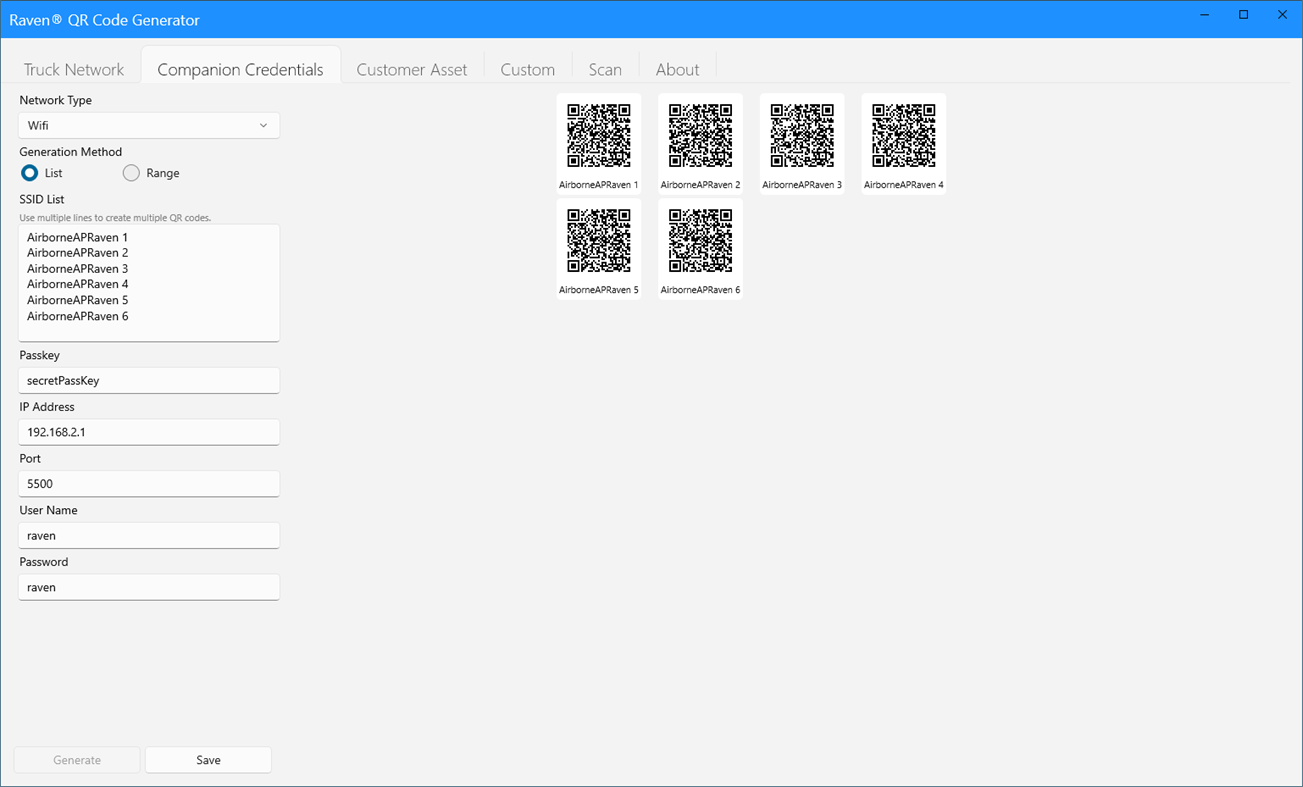Click the IP Address field

(149, 432)
